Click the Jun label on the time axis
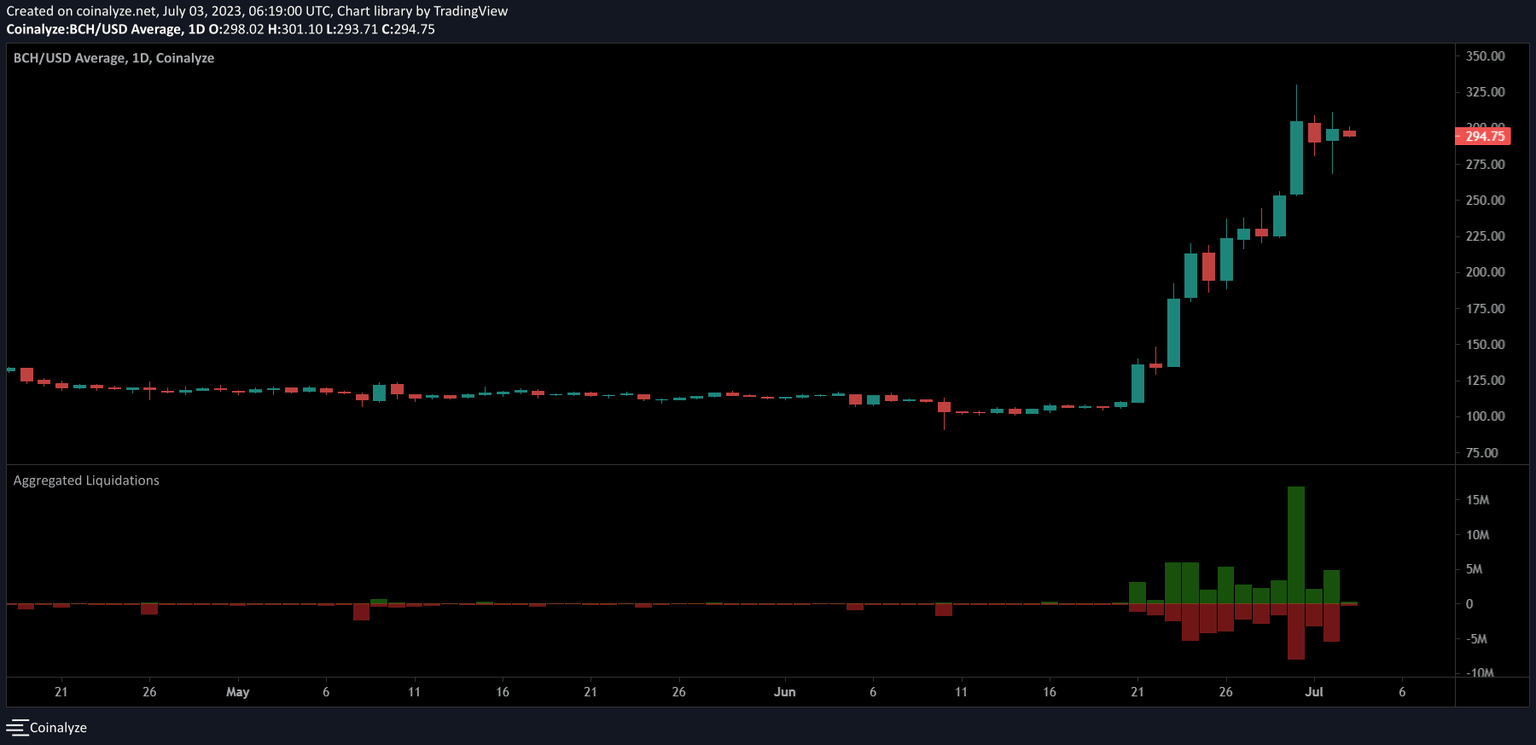Image resolution: width=1536 pixels, height=745 pixels. pos(785,691)
